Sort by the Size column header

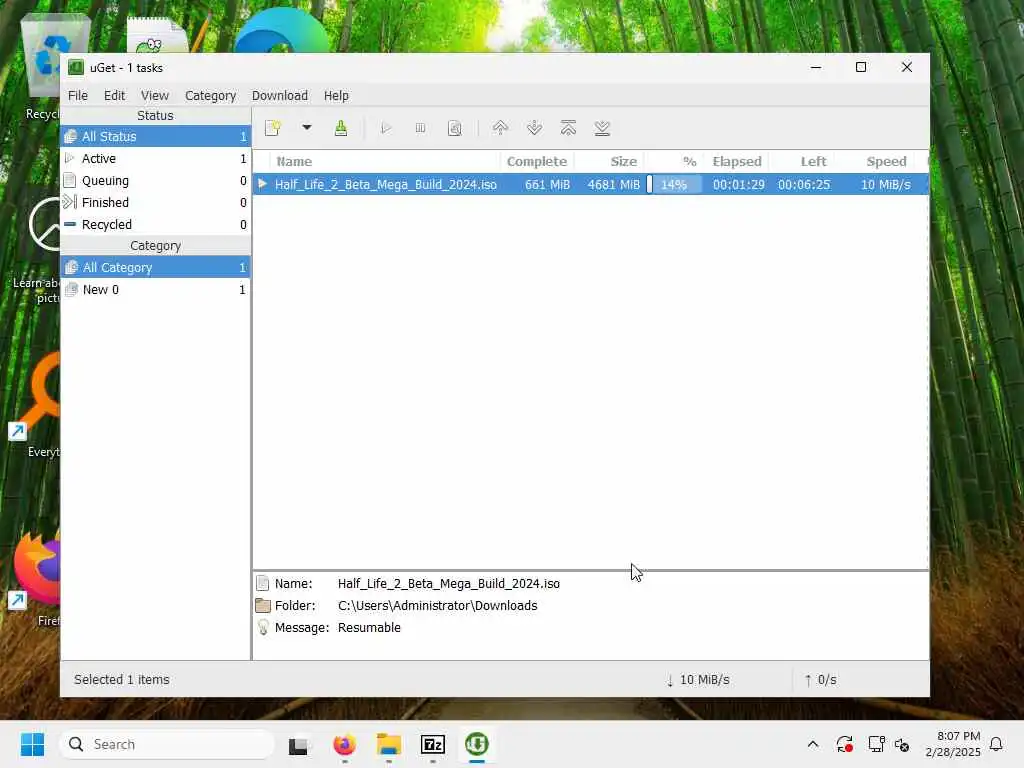pos(609,161)
